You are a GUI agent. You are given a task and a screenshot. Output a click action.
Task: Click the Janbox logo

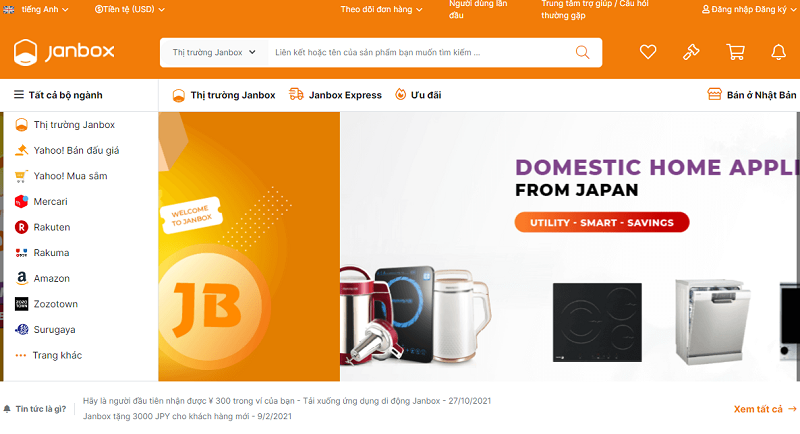pos(64,52)
